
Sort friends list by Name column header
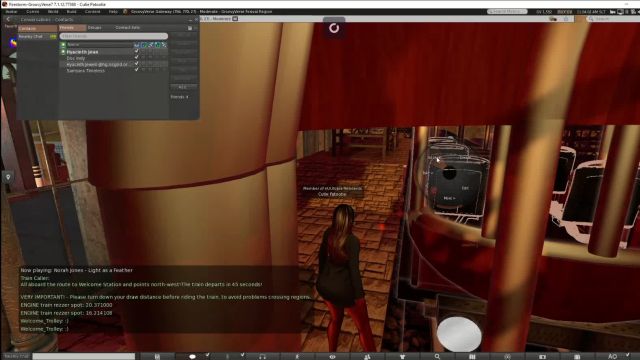click(x=100, y=44)
